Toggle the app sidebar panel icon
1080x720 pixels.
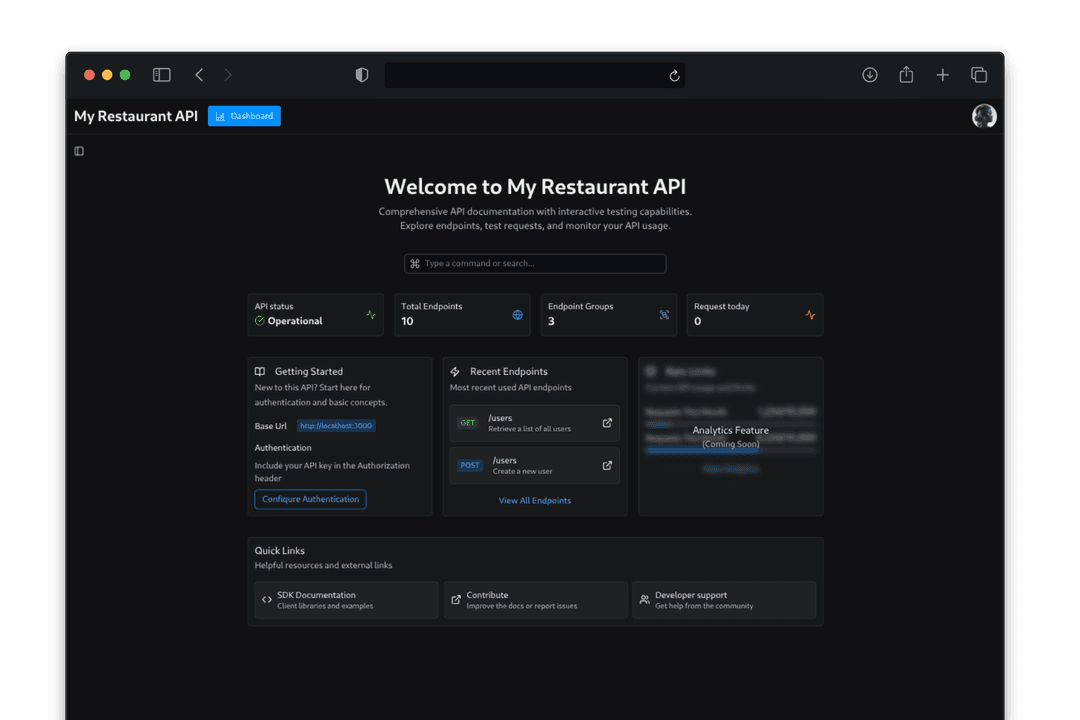[79, 151]
